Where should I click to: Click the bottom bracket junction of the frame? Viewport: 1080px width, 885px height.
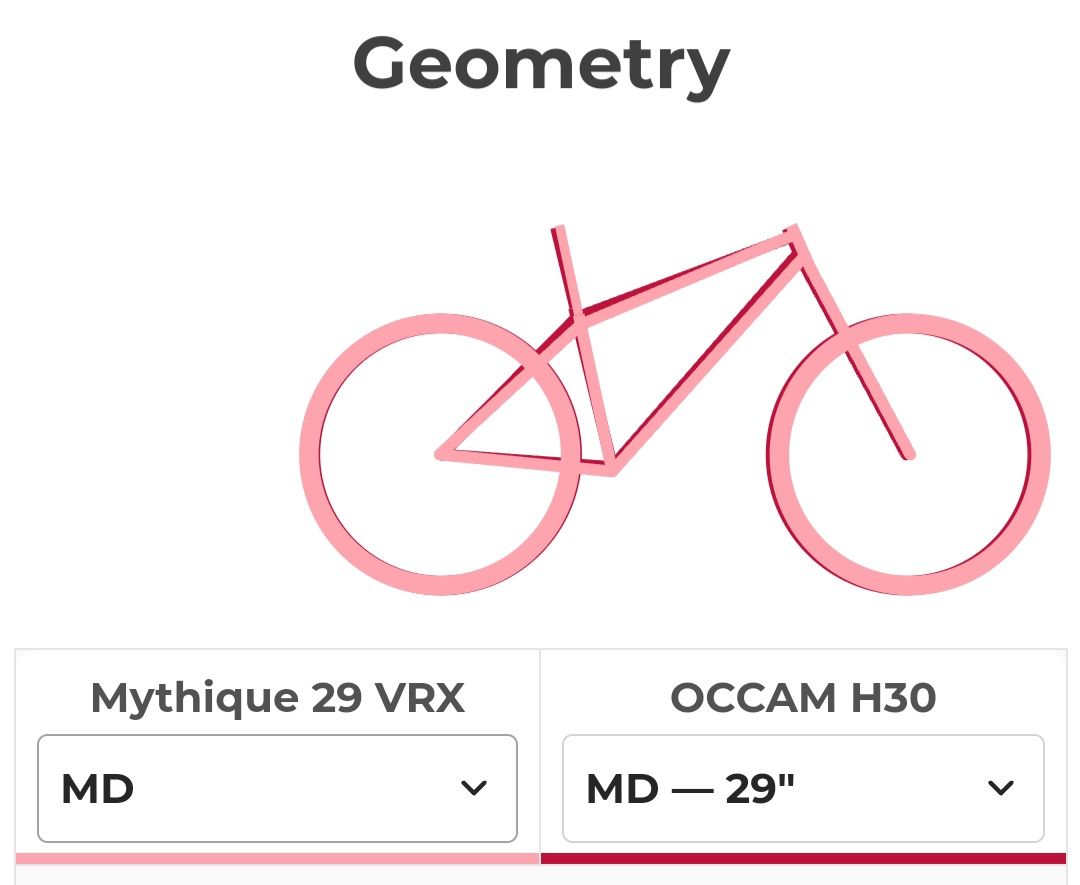(x=611, y=468)
